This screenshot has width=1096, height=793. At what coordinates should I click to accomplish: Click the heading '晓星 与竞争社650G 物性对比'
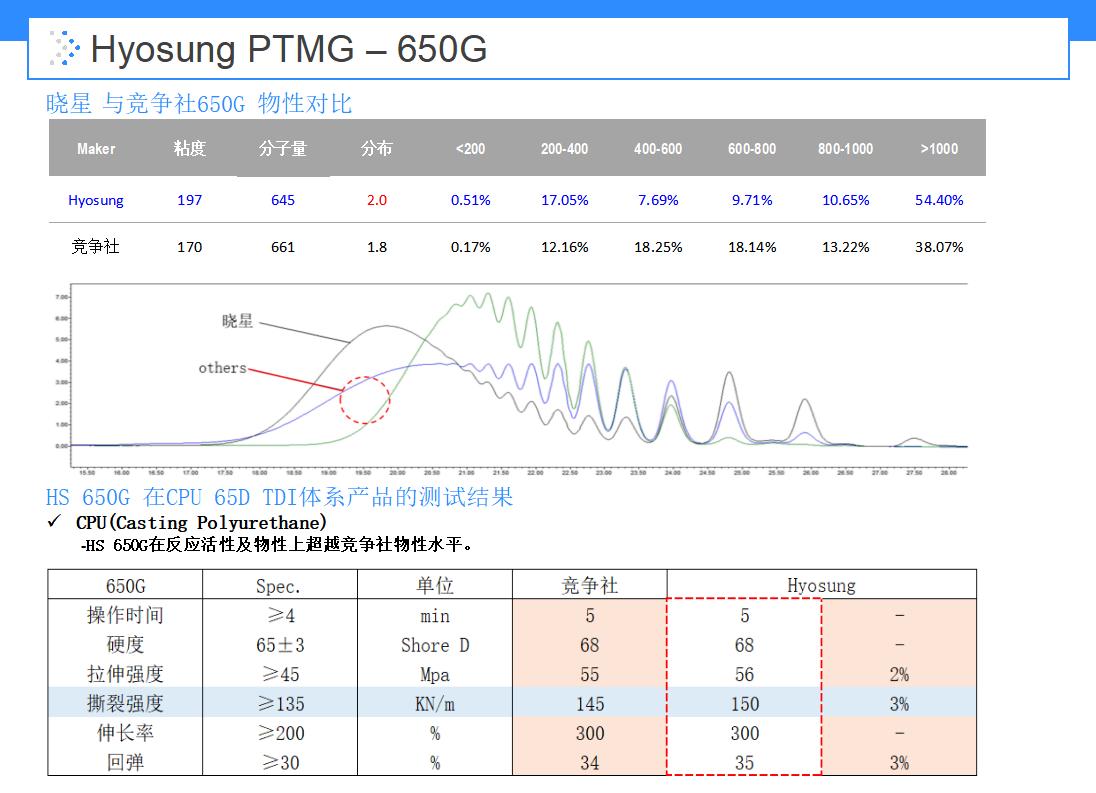click(199, 103)
